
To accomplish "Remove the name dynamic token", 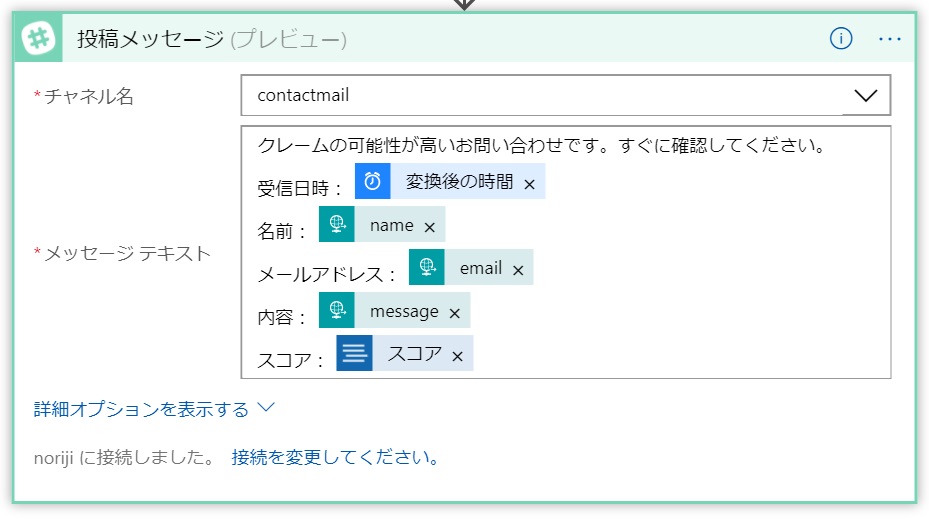I will coord(430,227).
